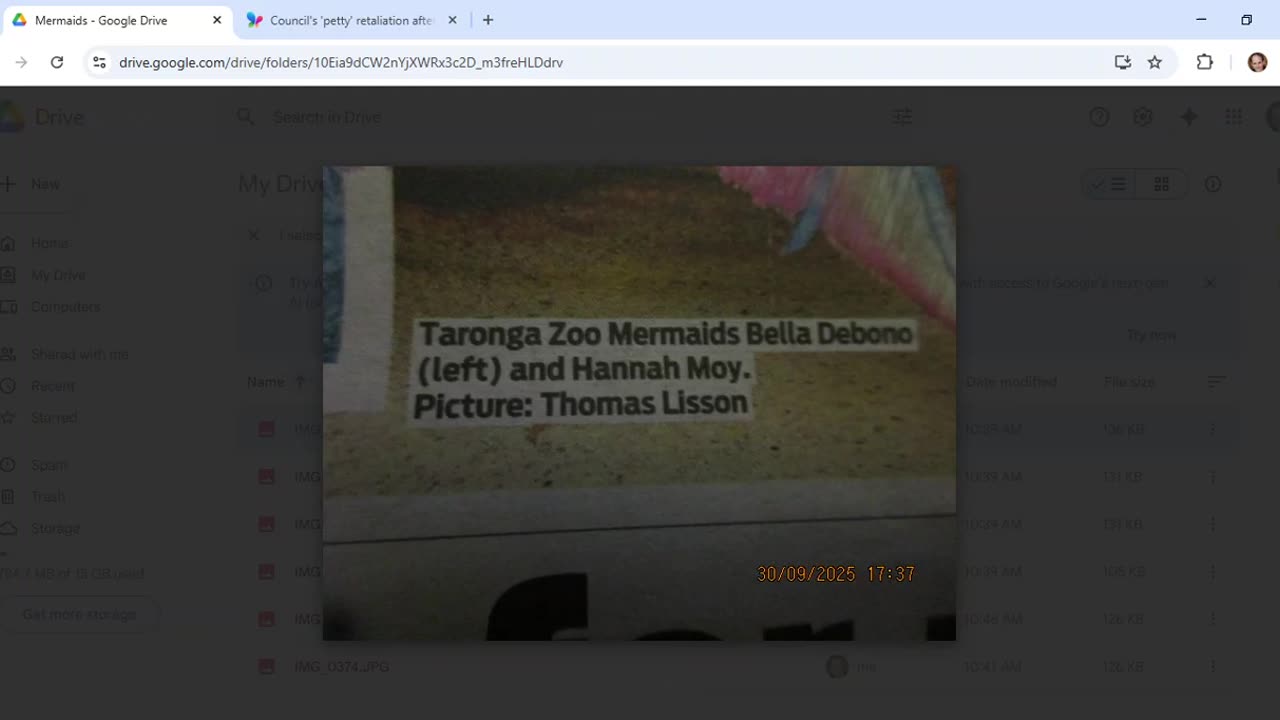View site information for drive.google.com
The image size is (1280, 720).
pos(99,62)
